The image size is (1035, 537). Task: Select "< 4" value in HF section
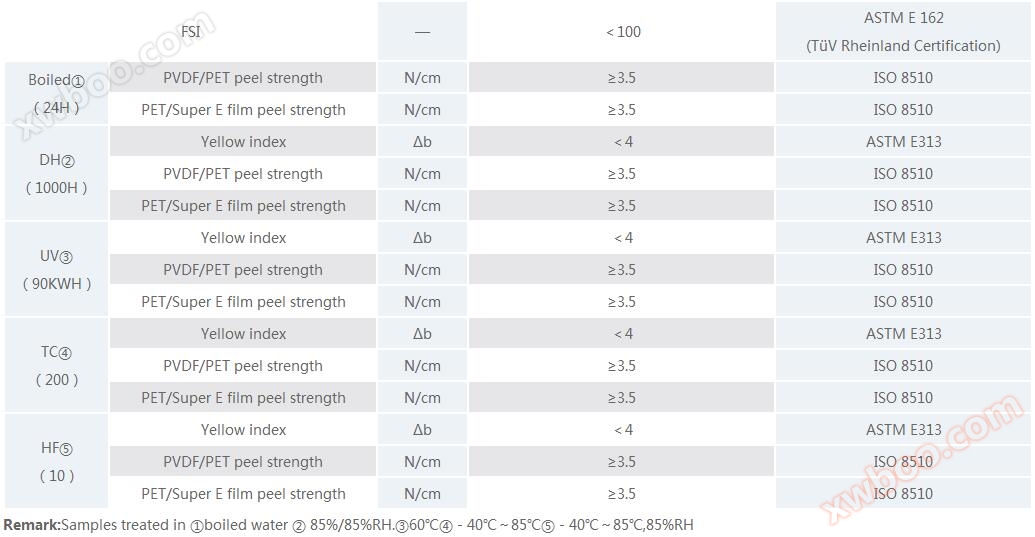pos(622,430)
